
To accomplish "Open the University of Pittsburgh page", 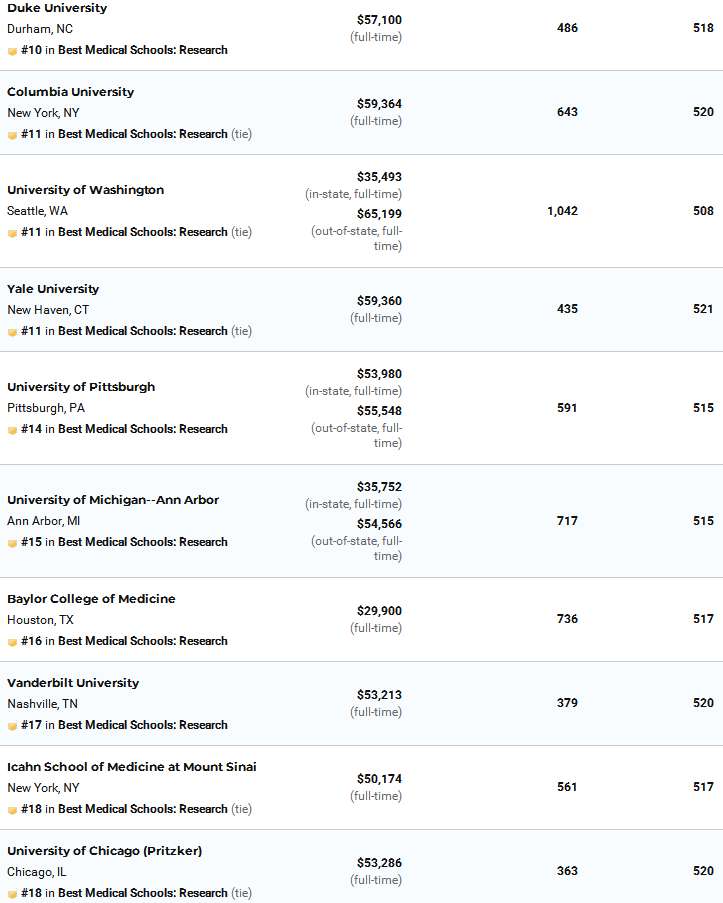I will pos(81,387).
